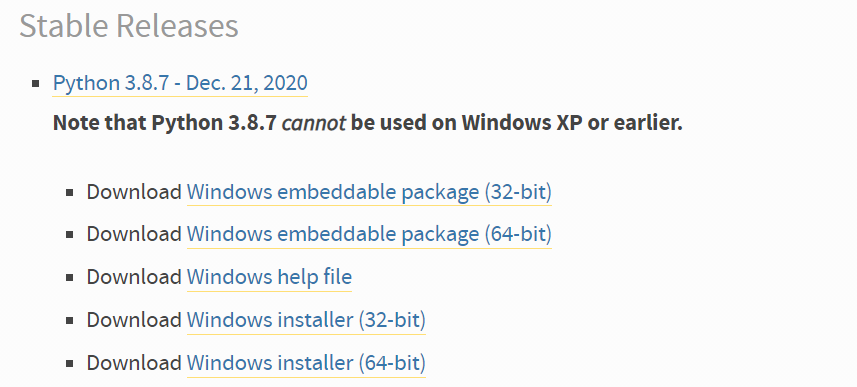The image size is (857, 387).
Task: Download Windows embeddable package (32-bit)
Action: coord(369,192)
